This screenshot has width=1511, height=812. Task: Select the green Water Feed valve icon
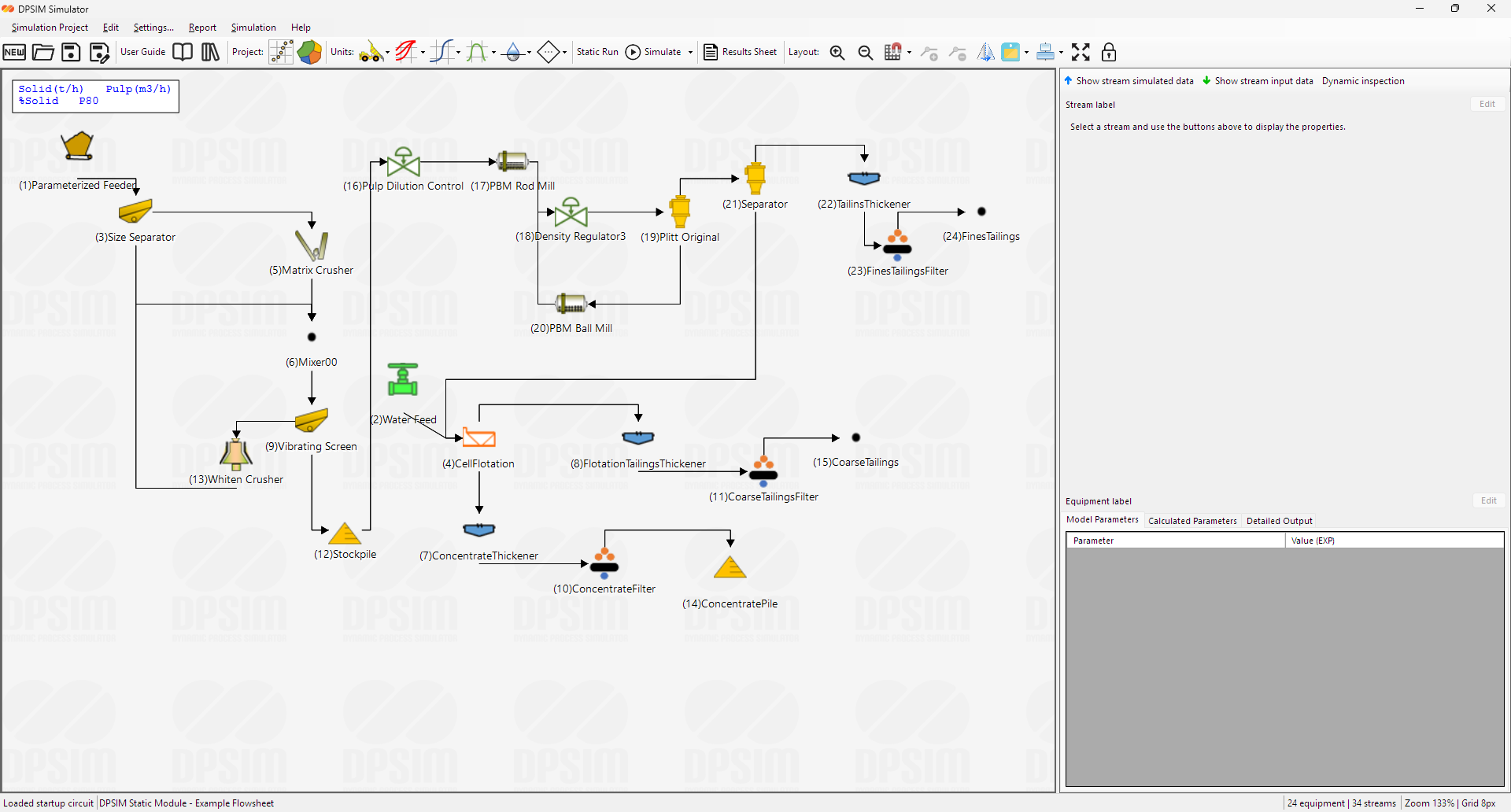coord(403,379)
